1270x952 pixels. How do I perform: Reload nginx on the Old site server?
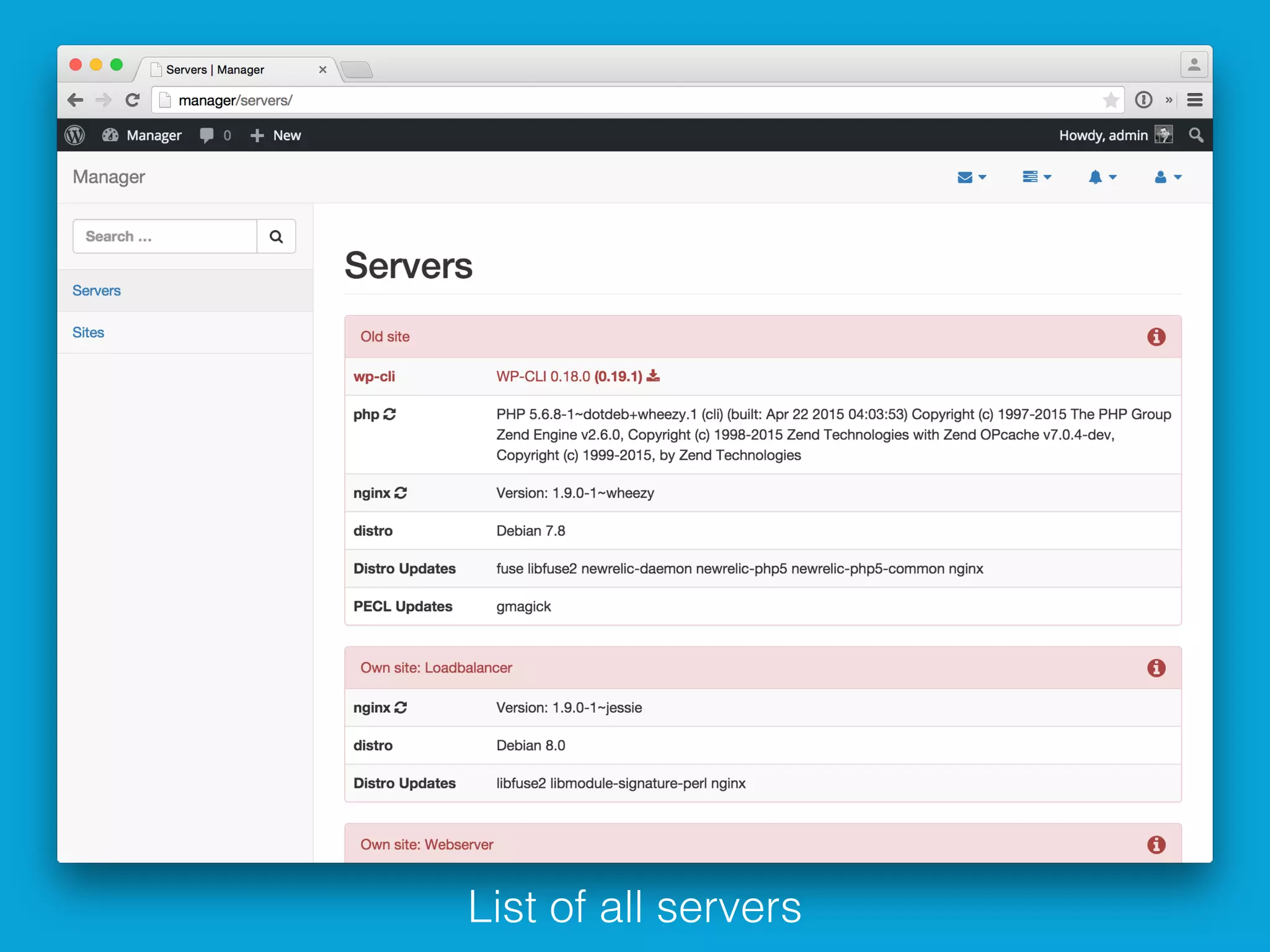[x=401, y=493]
